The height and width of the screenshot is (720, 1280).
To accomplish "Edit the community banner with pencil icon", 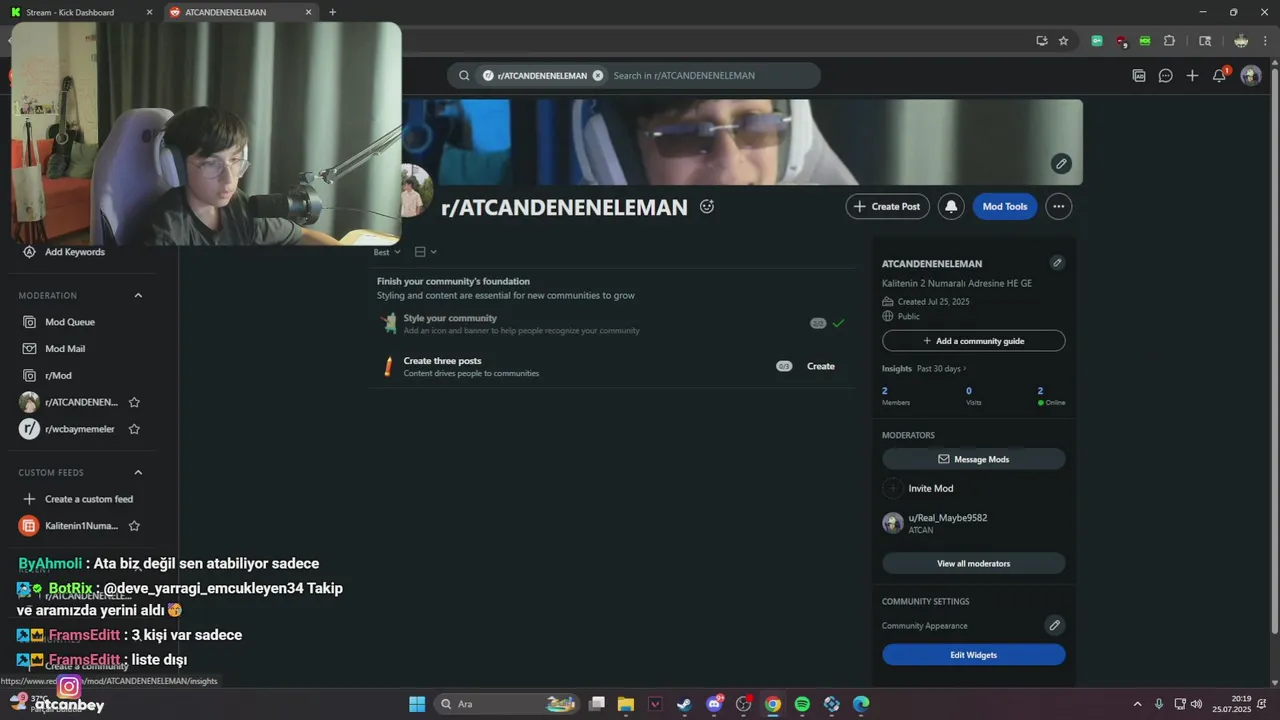I will click(x=1062, y=163).
